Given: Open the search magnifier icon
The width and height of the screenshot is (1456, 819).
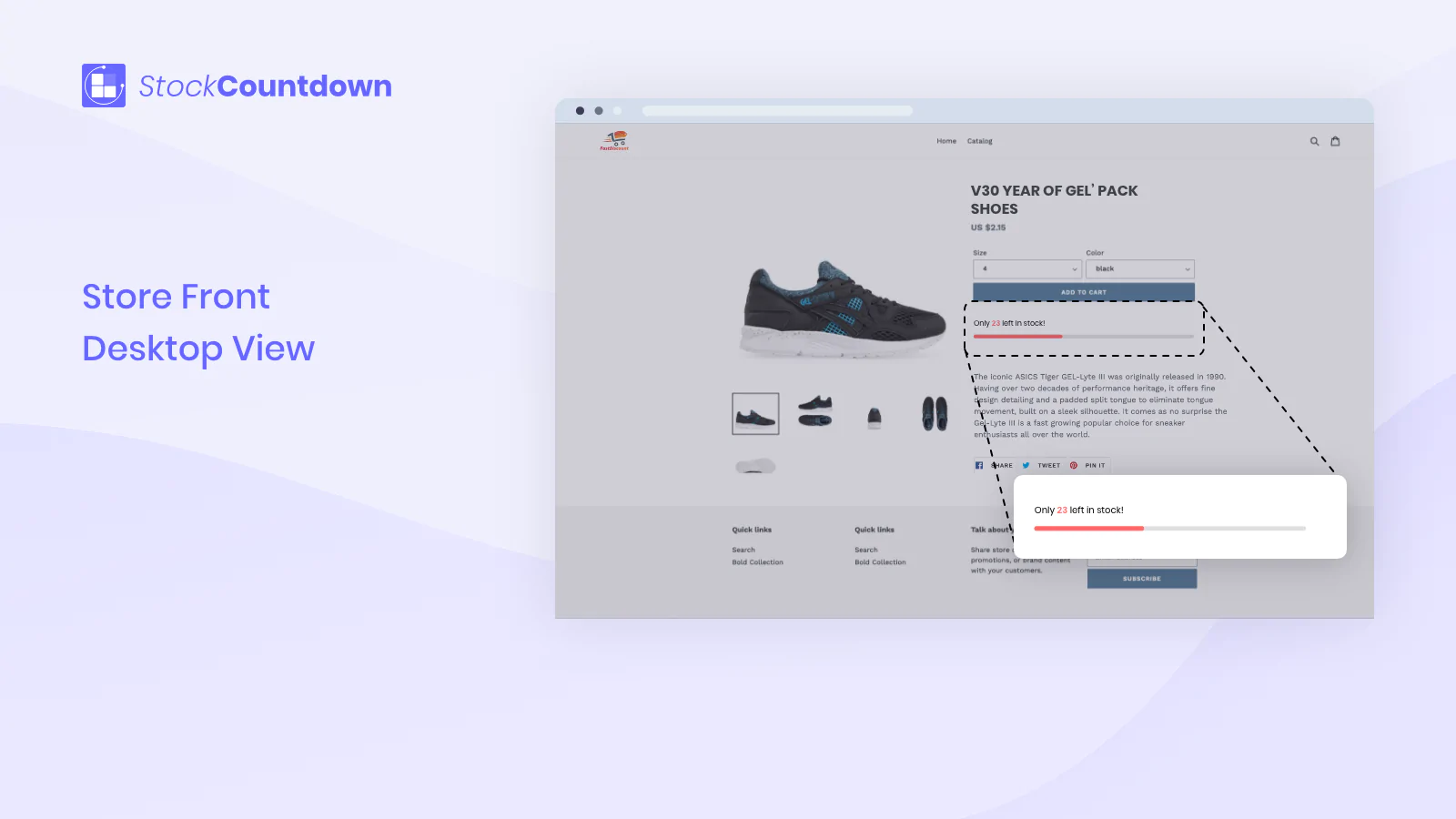Looking at the screenshot, I should (1314, 141).
